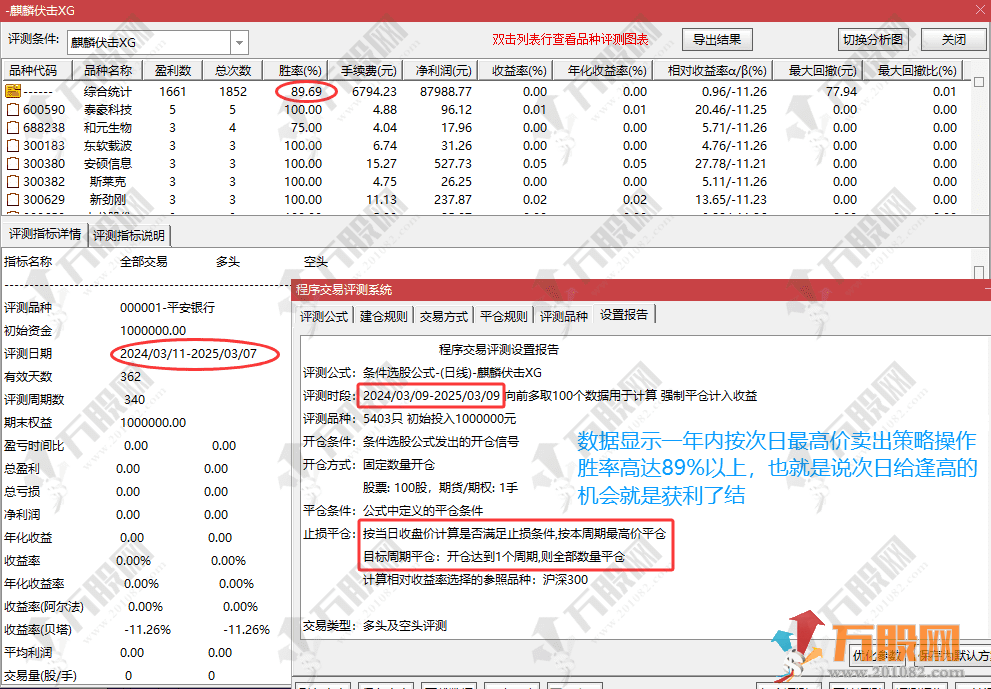The width and height of the screenshot is (991, 689).
Task: Go to 交易方式 tab
Action: coord(443,316)
